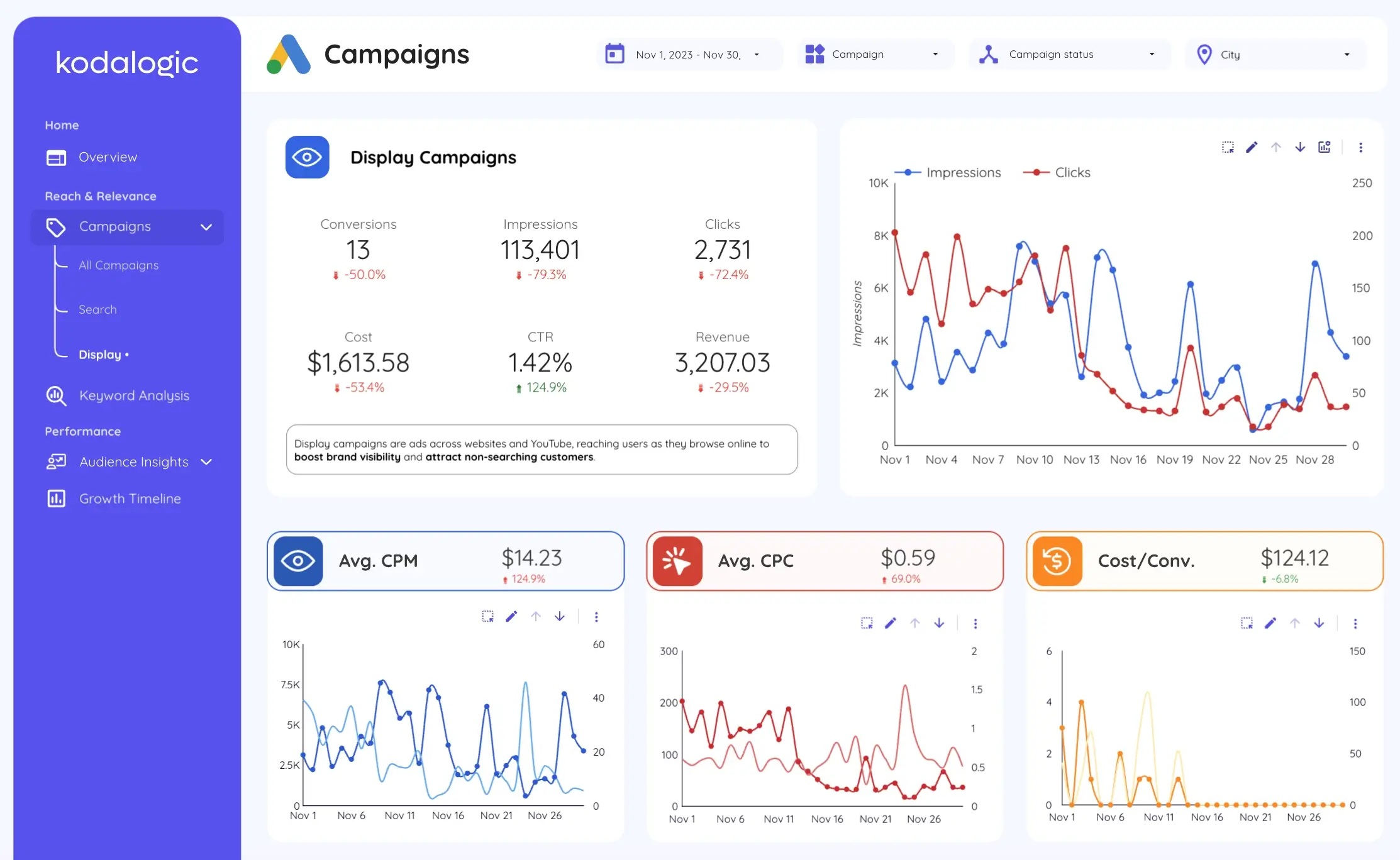Click drill down arrow on Avg. CPM chart

(560, 617)
